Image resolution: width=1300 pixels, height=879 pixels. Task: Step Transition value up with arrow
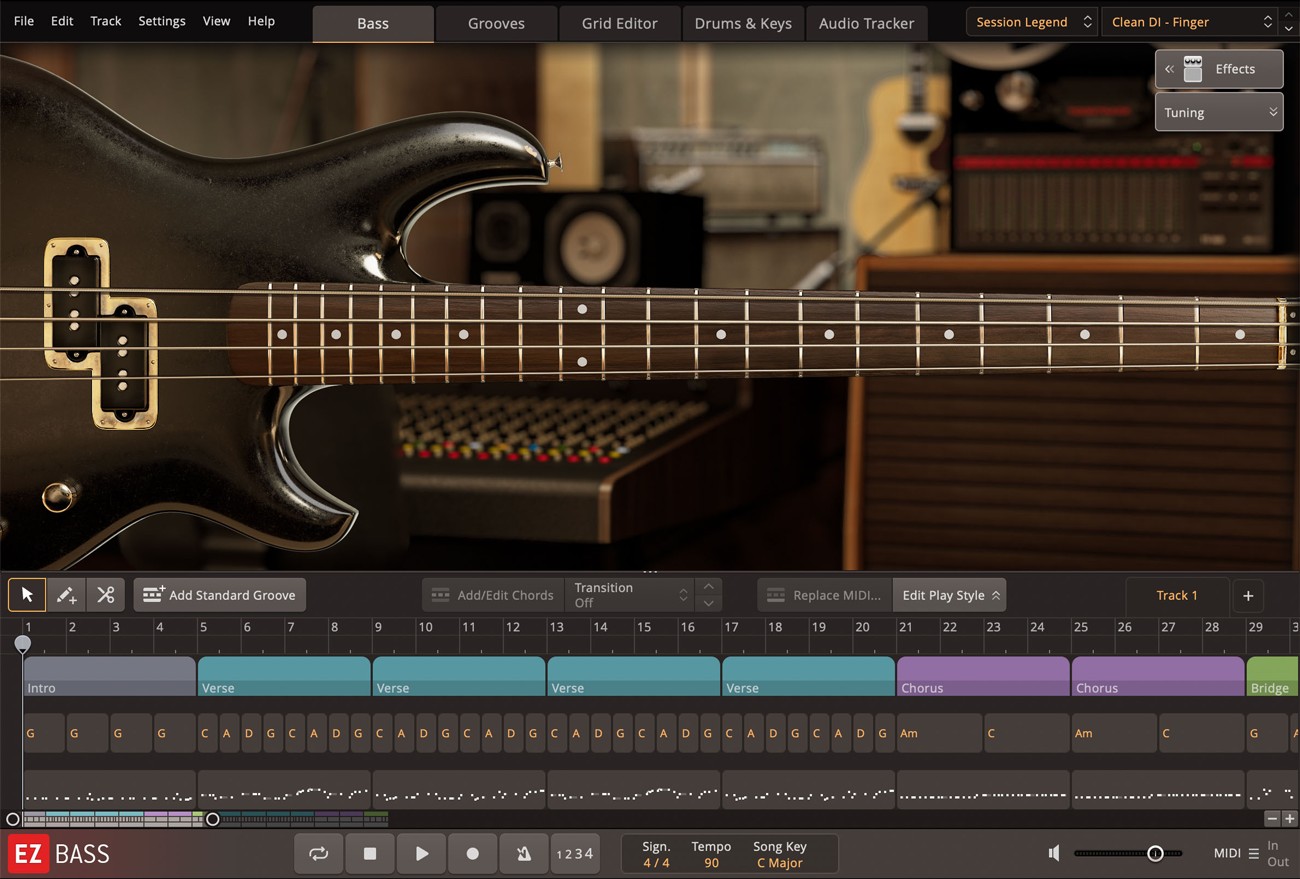pos(708,586)
